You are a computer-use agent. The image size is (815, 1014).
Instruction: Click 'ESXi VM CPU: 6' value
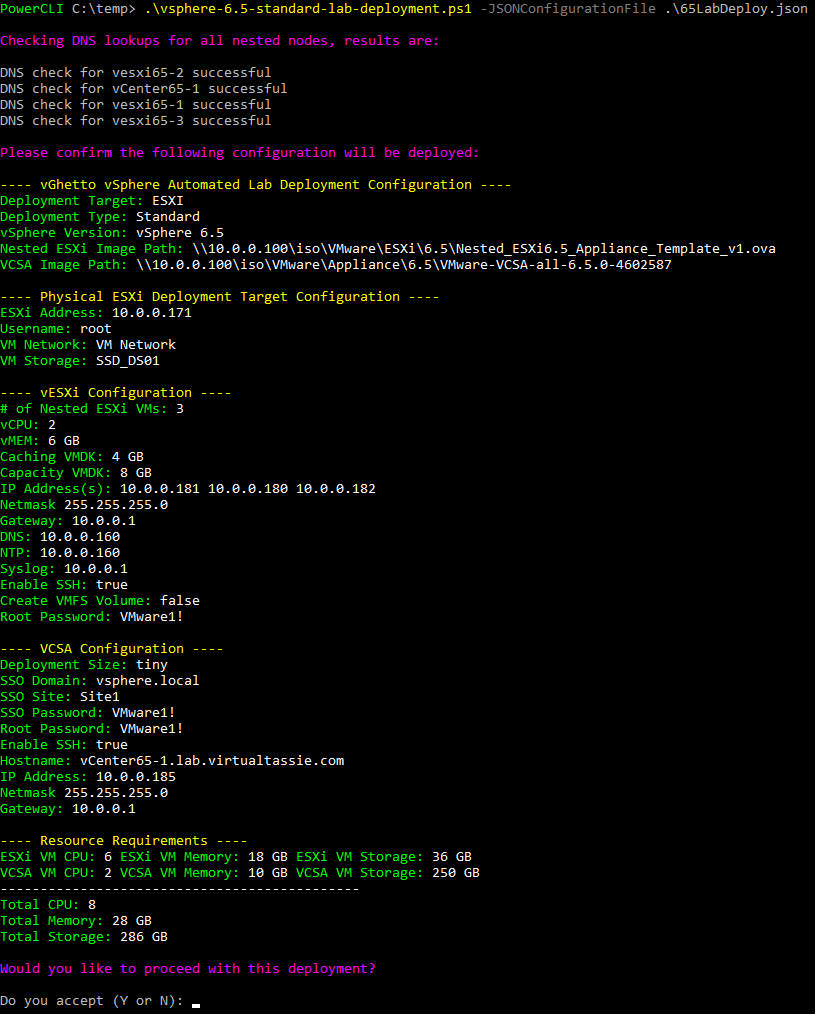click(x=56, y=857)
